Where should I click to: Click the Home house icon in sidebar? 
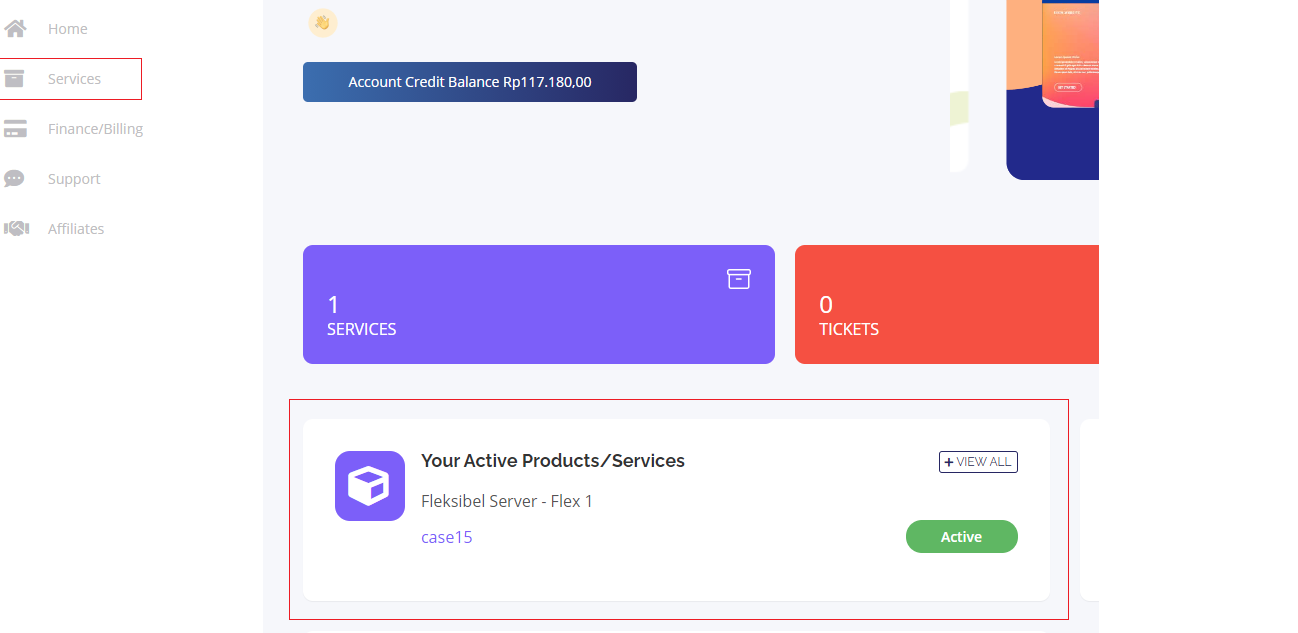(15, 29)
